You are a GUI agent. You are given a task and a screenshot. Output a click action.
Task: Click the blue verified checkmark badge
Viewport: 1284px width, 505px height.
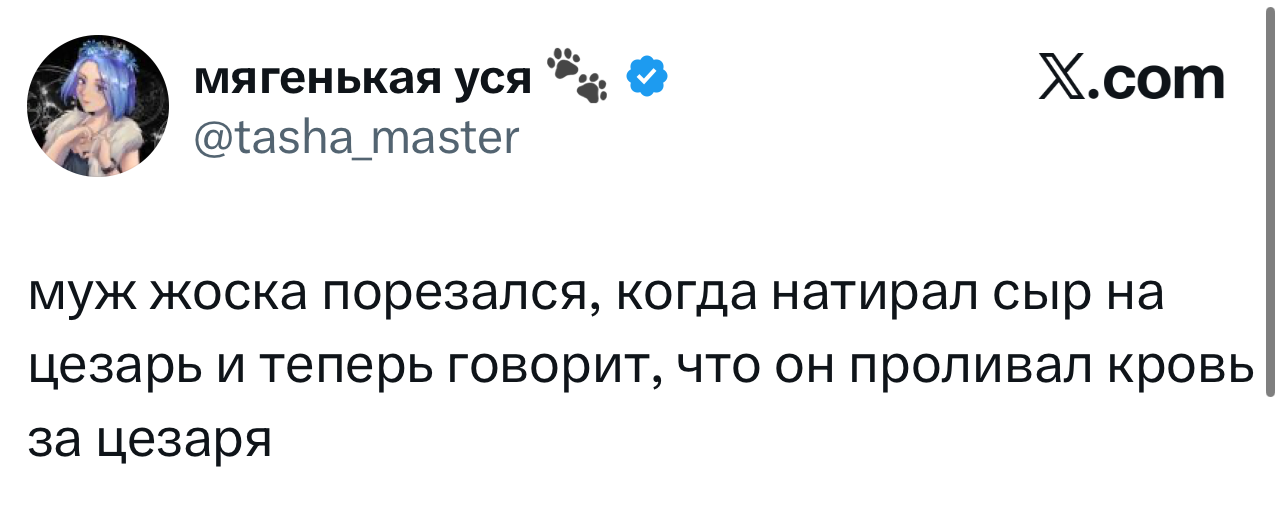pos(647,77)
